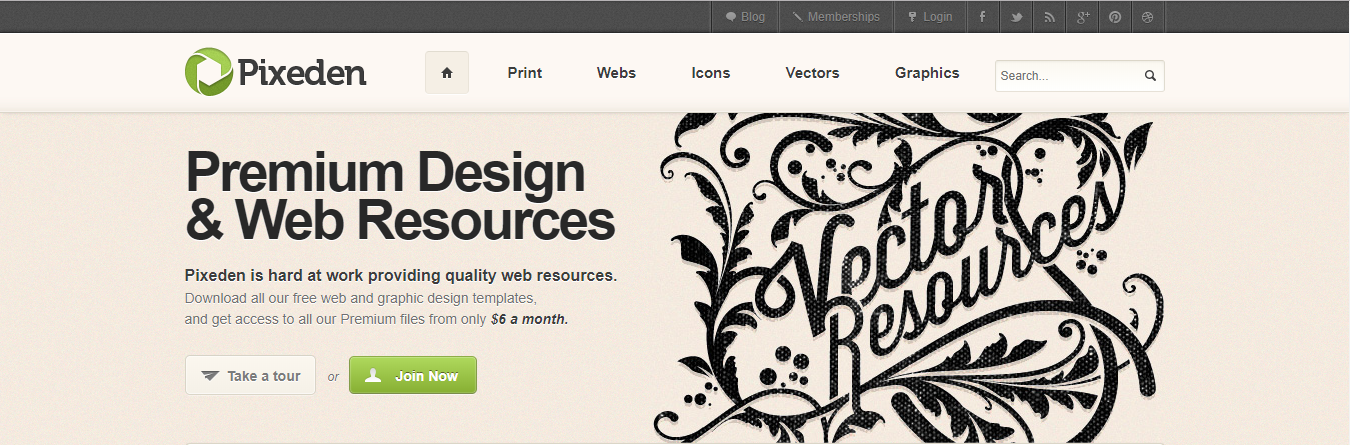Open the Dribbble icon
This screenshot has height=445, width=1350.
[x=1148, y=17]
